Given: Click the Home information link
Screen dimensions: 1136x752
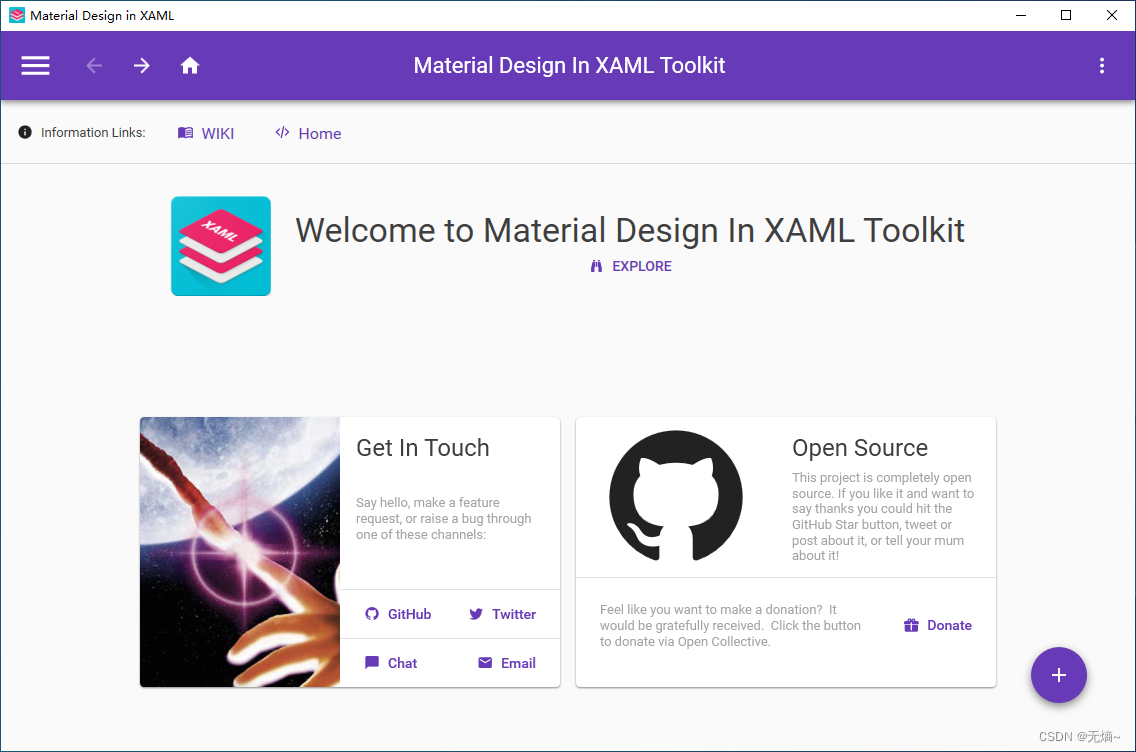Looking at the screenshot, I should 308,132.
